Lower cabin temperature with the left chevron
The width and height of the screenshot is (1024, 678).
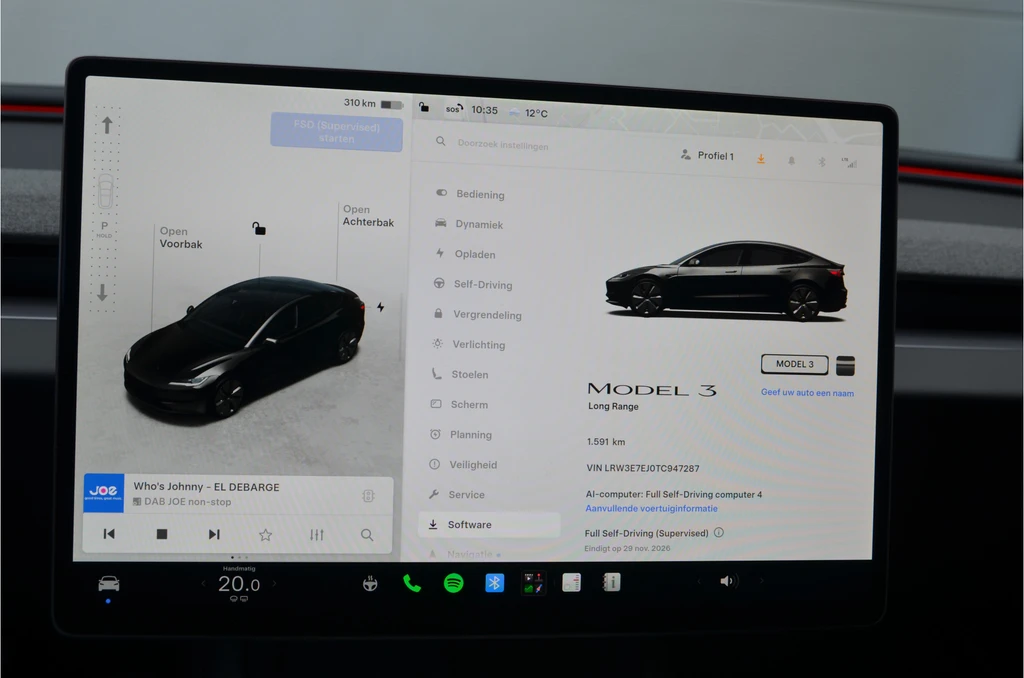pyautogui.click(x=204, y=583)
